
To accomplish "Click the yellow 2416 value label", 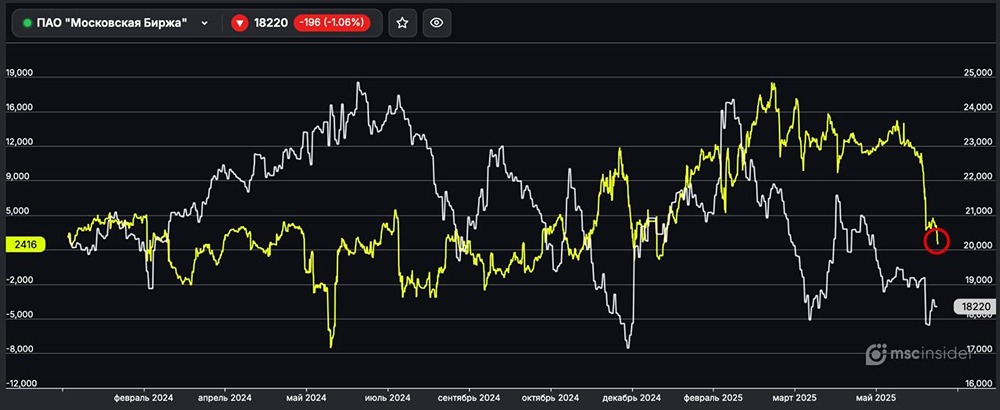I will coord(25,243).
